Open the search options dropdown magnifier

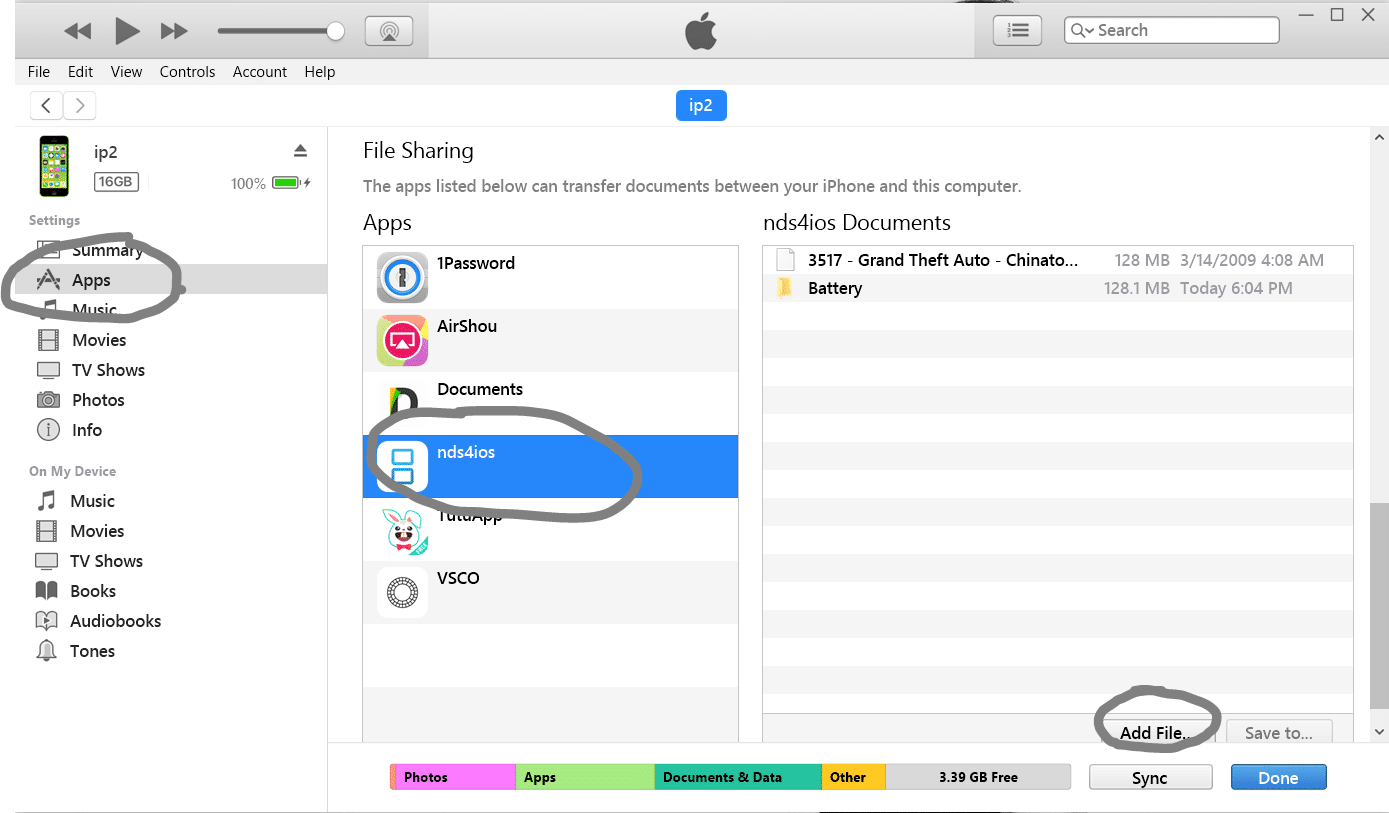[x=1082, y=31]
